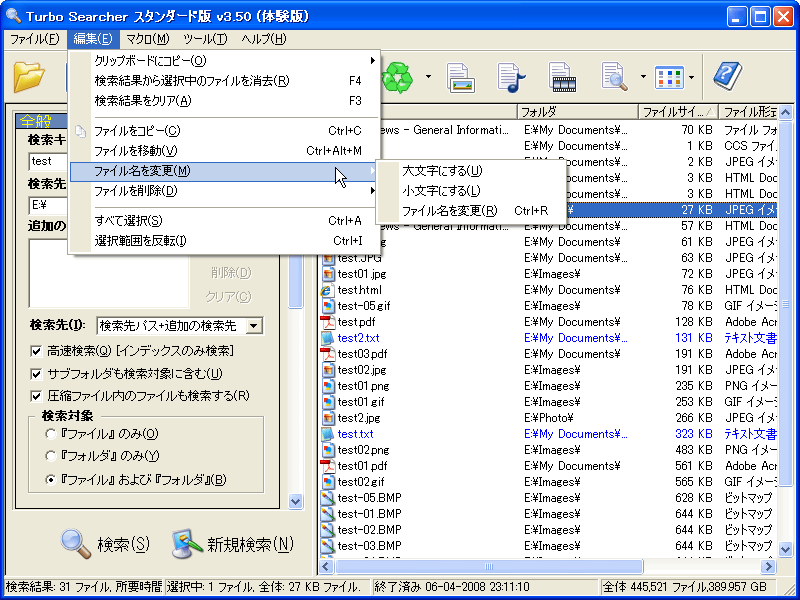Select 『ファイル』のみ(O) radio button
Image resolution: width=800 pixels, height=600 pixels.
pyautogui.click(x=50, y=434)
